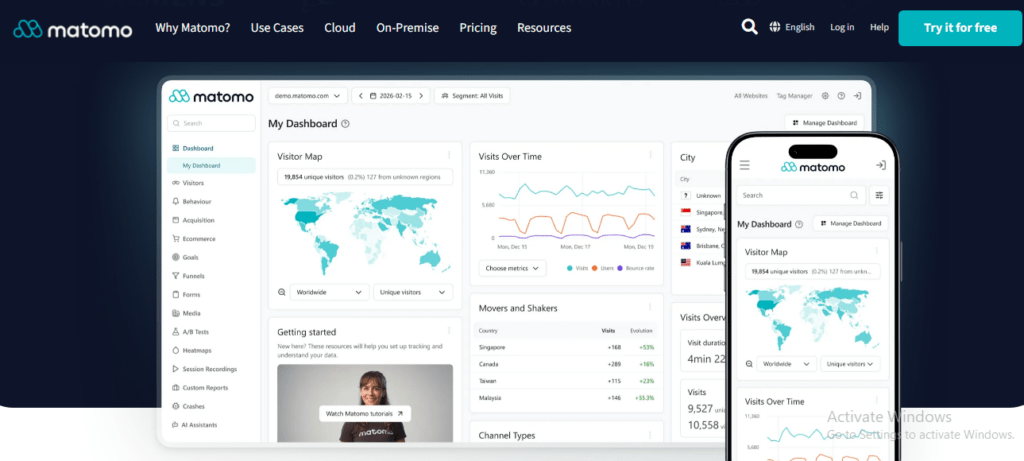This screenshot has height=461, width=1024.
Task: Click the phone mockup sign-out arrow icon
Action: 880,166
